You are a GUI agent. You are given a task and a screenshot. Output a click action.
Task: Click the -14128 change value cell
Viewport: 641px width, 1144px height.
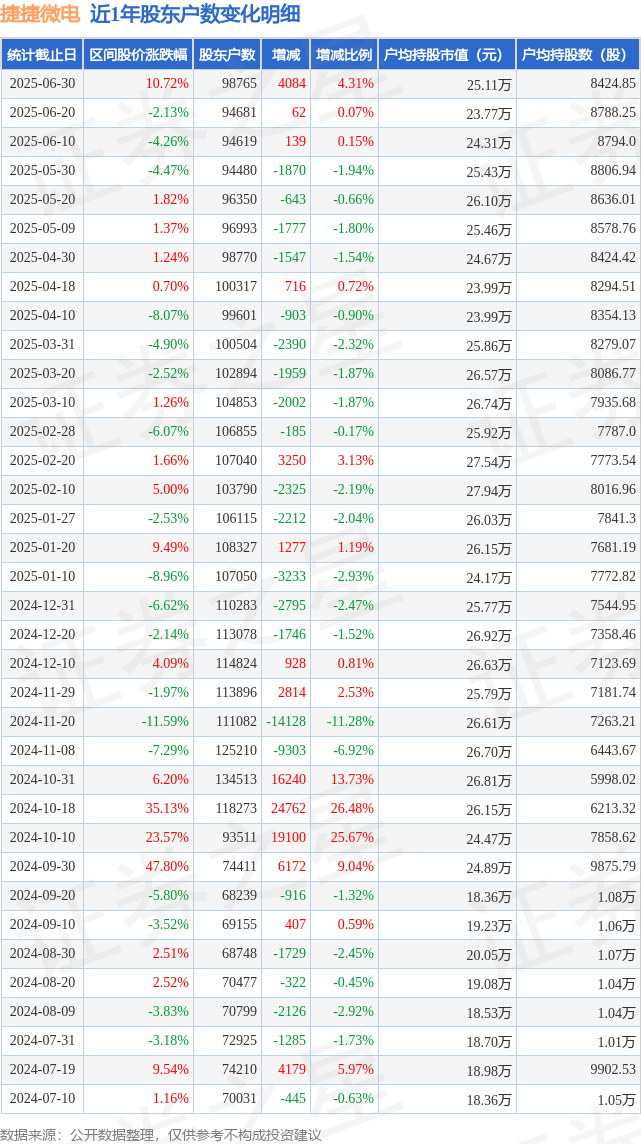(285, 722)
